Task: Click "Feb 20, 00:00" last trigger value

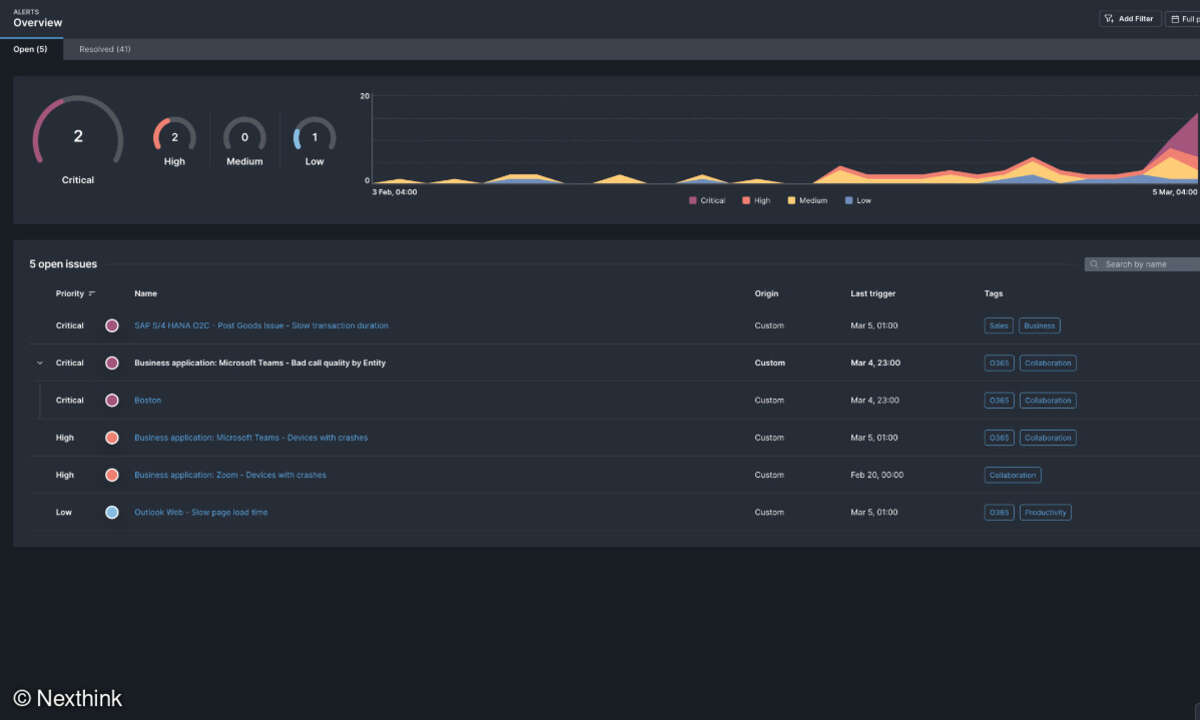Action: (877, 475)
